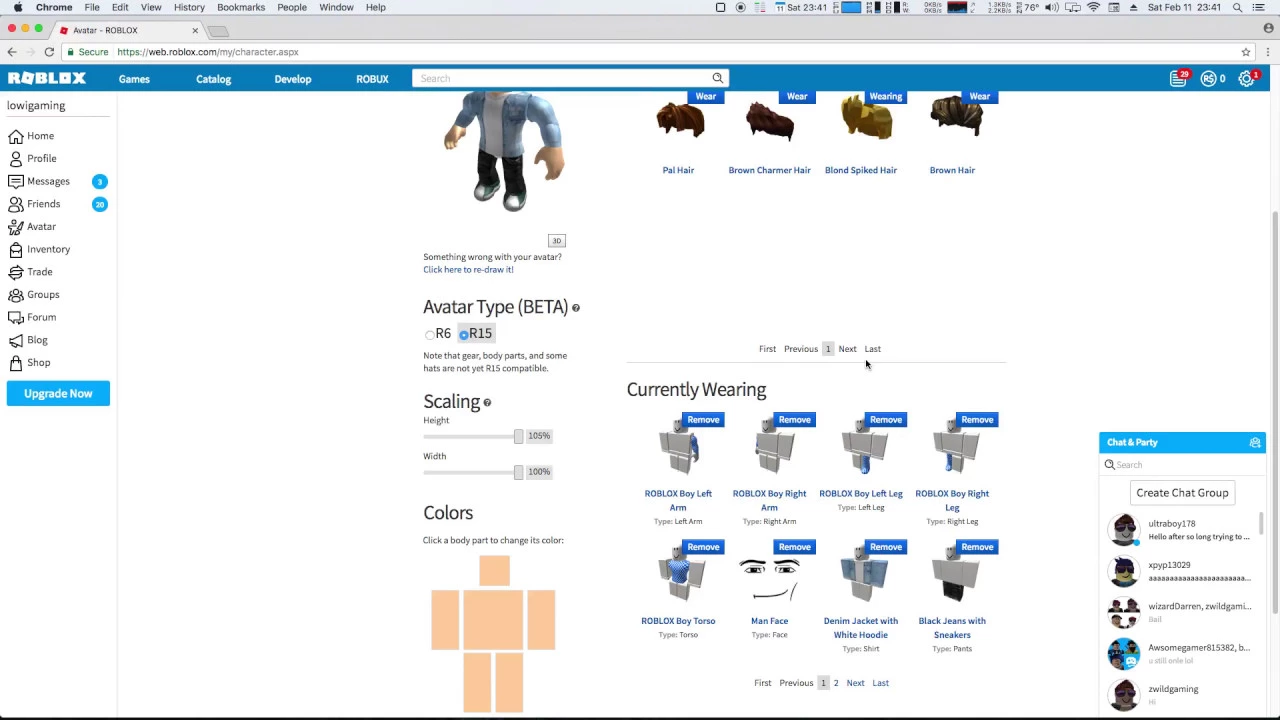The image size is (1280, 720).
Task: Open the Develop tab
Action: coord(293,79)
